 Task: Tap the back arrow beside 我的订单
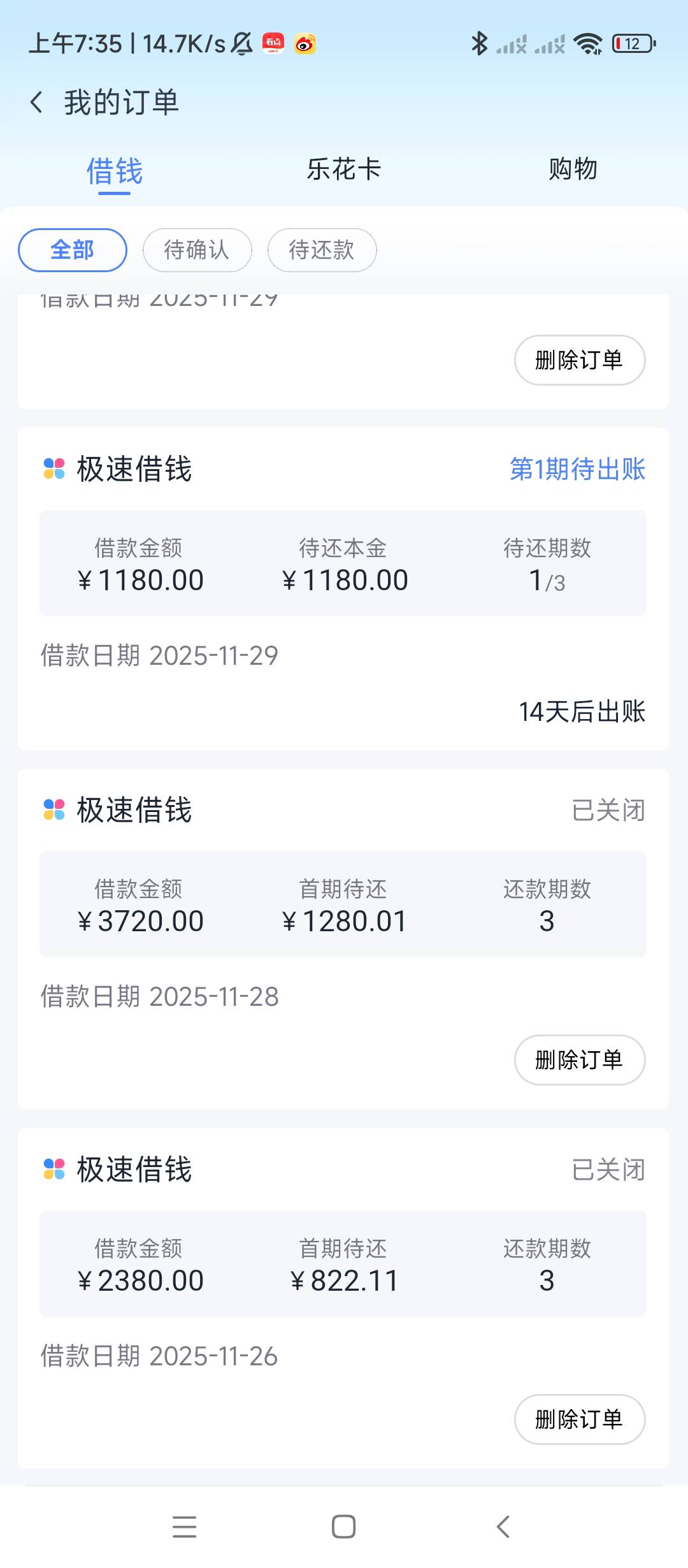37,102
